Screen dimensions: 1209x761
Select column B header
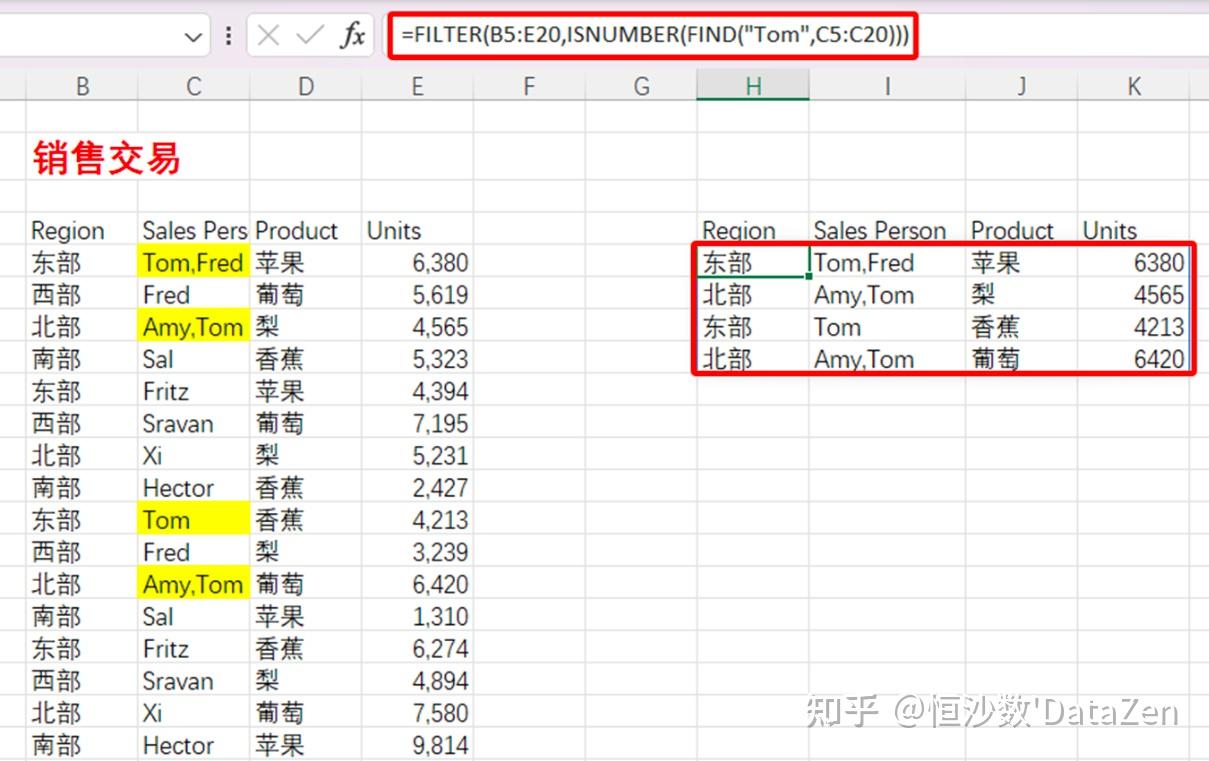click(x=82, y=87)
